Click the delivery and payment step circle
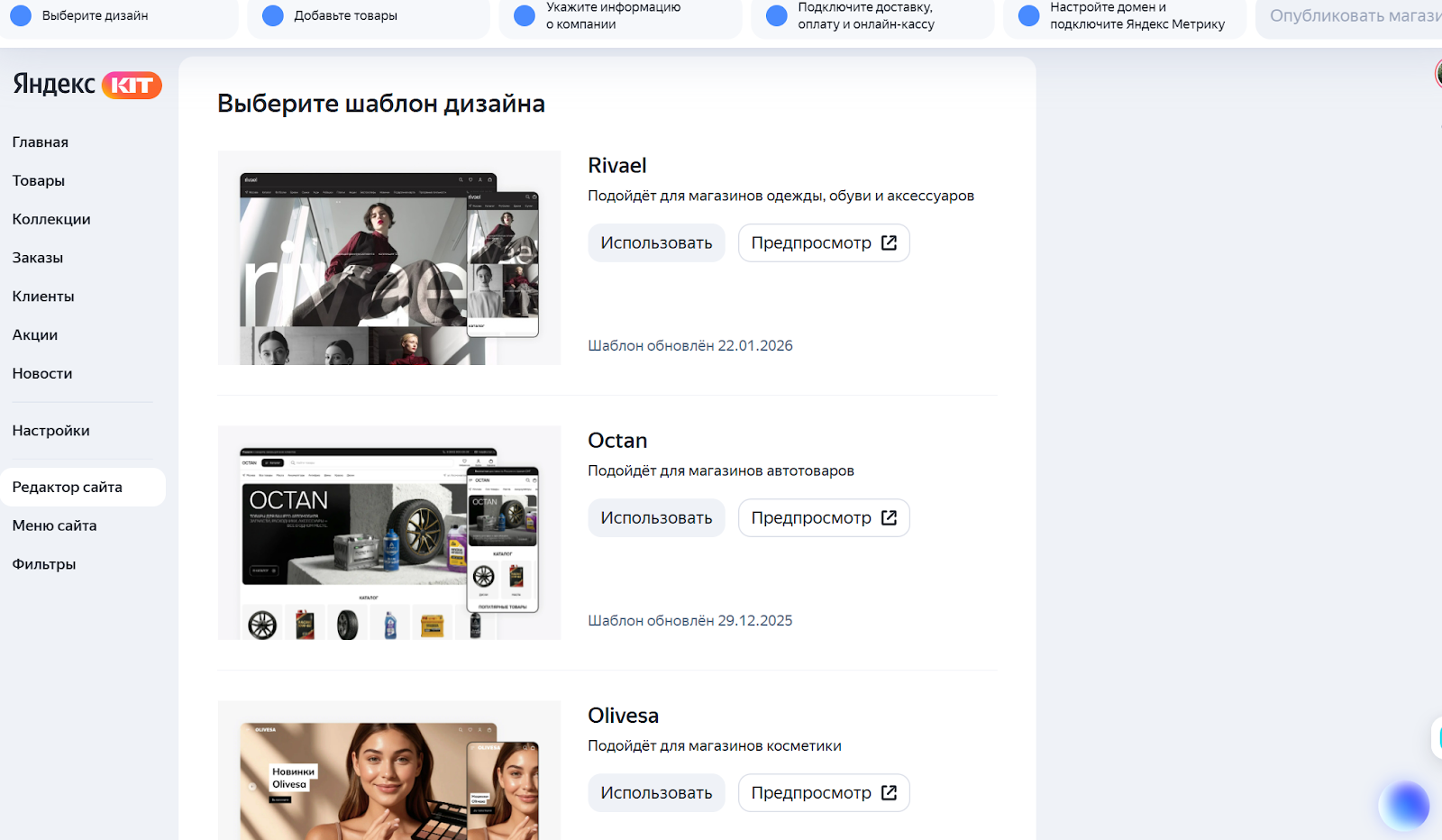 (x=776, y=15)
